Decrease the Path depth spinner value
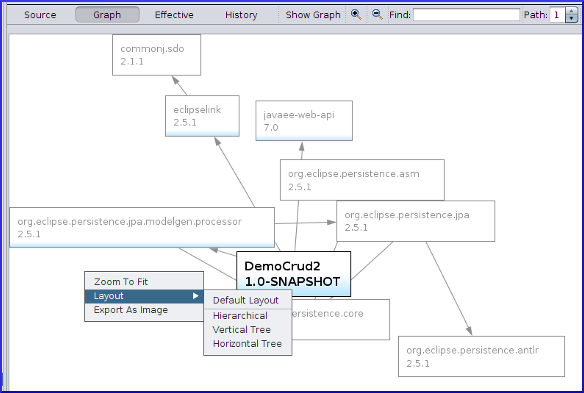Viewport: 584px width, 393px height. [571, 19]
